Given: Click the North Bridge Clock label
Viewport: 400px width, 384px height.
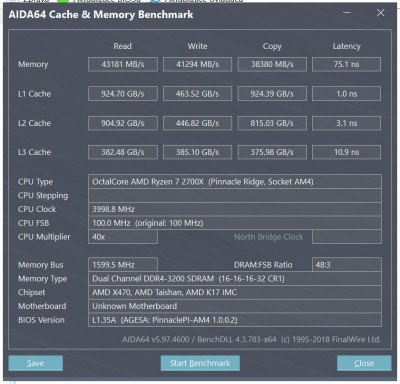Looking at the screenshot, I should click(268, 237).
